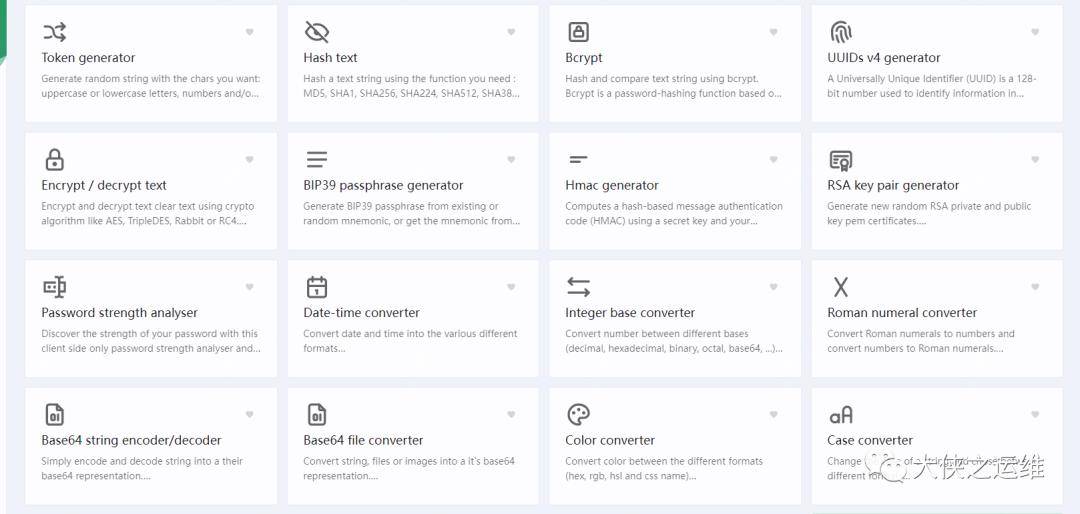Click the Roman numeral converter X icon
The height and width of the screenshot is (514, 1080).
tap(840, 287)
